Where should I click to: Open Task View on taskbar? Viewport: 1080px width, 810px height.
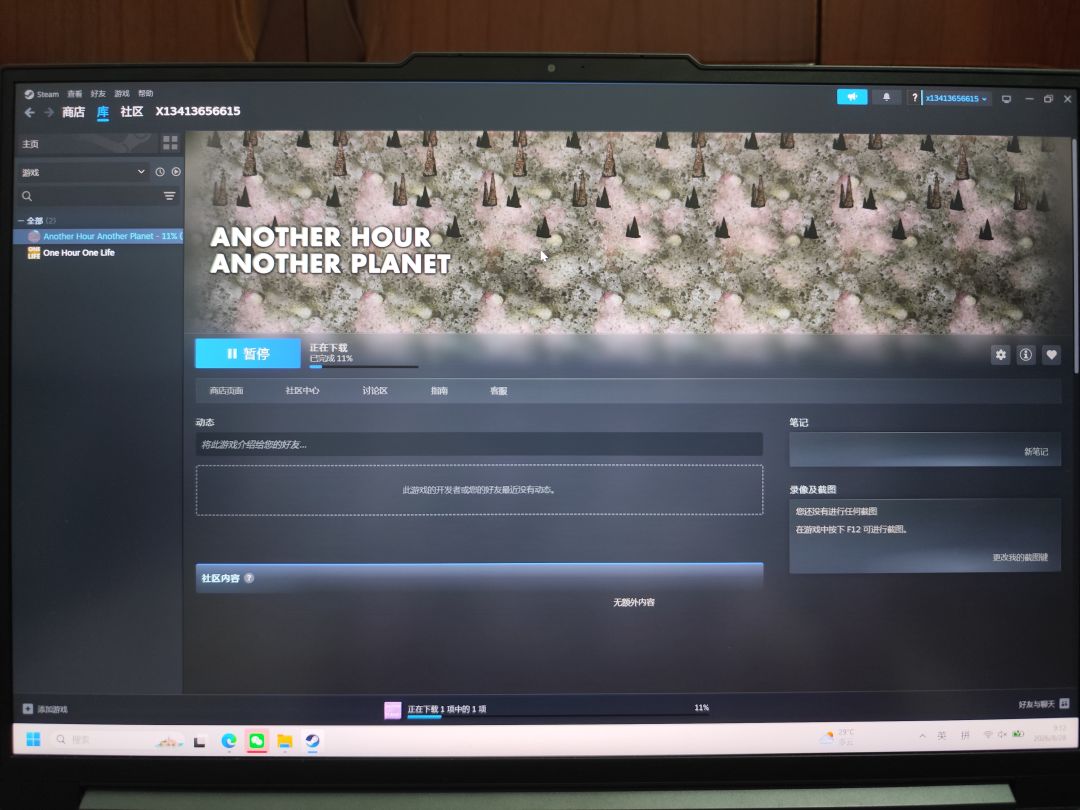pyautogui.click(x=200, y=741)
